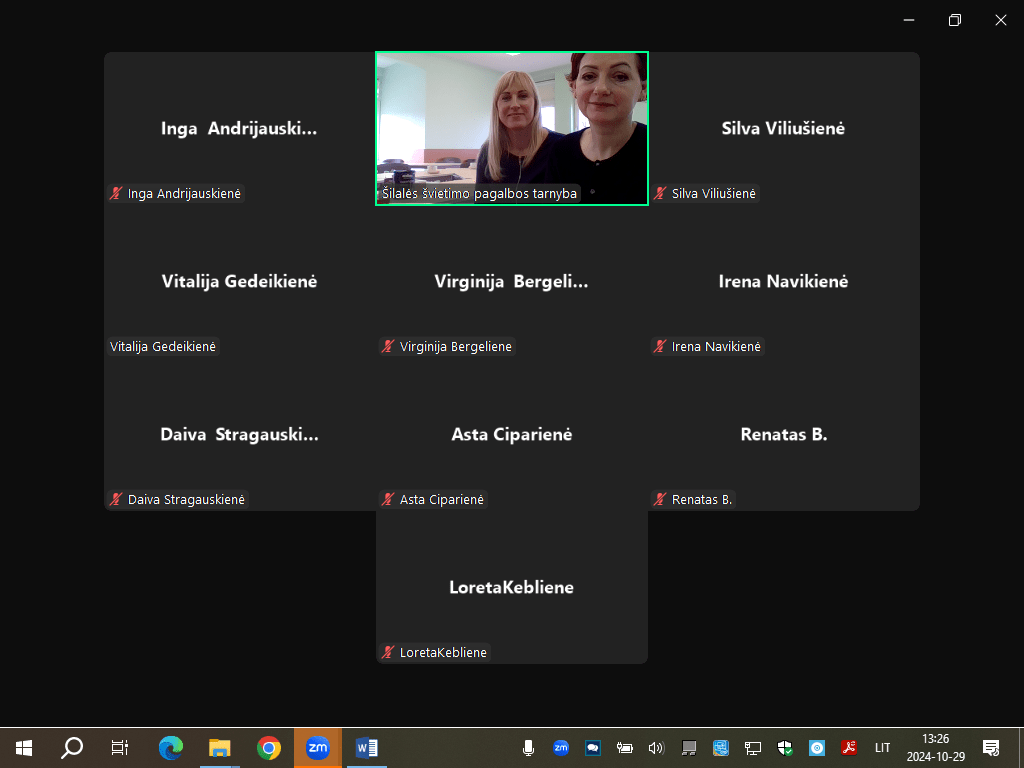Click the muted microphone icon beside Virginija Bergeliene
Image resolution: width=1024 pixels, height=768 pixels.
(x=388, y=346)
